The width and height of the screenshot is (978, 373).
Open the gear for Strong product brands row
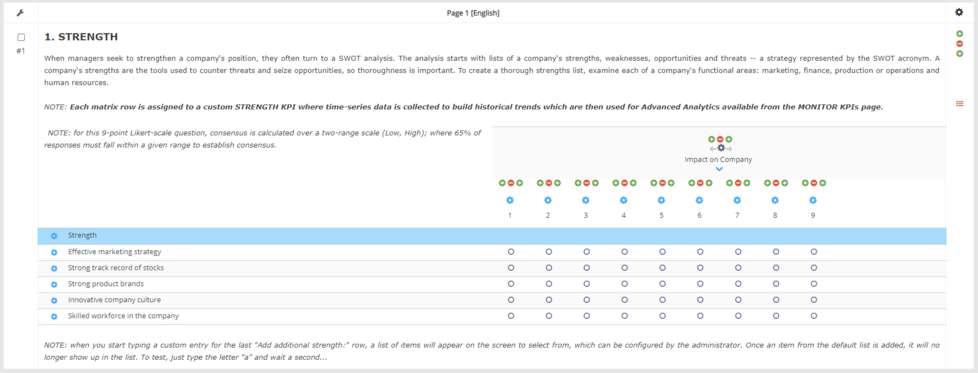(54, 284)
